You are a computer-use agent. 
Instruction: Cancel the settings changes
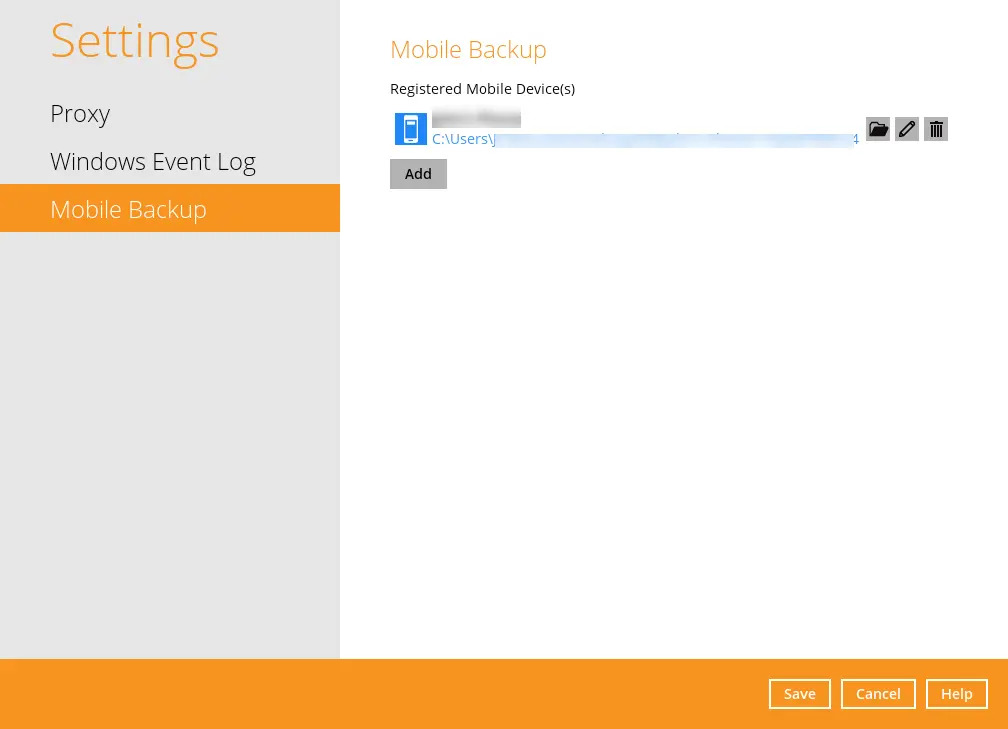coord(878,693)
